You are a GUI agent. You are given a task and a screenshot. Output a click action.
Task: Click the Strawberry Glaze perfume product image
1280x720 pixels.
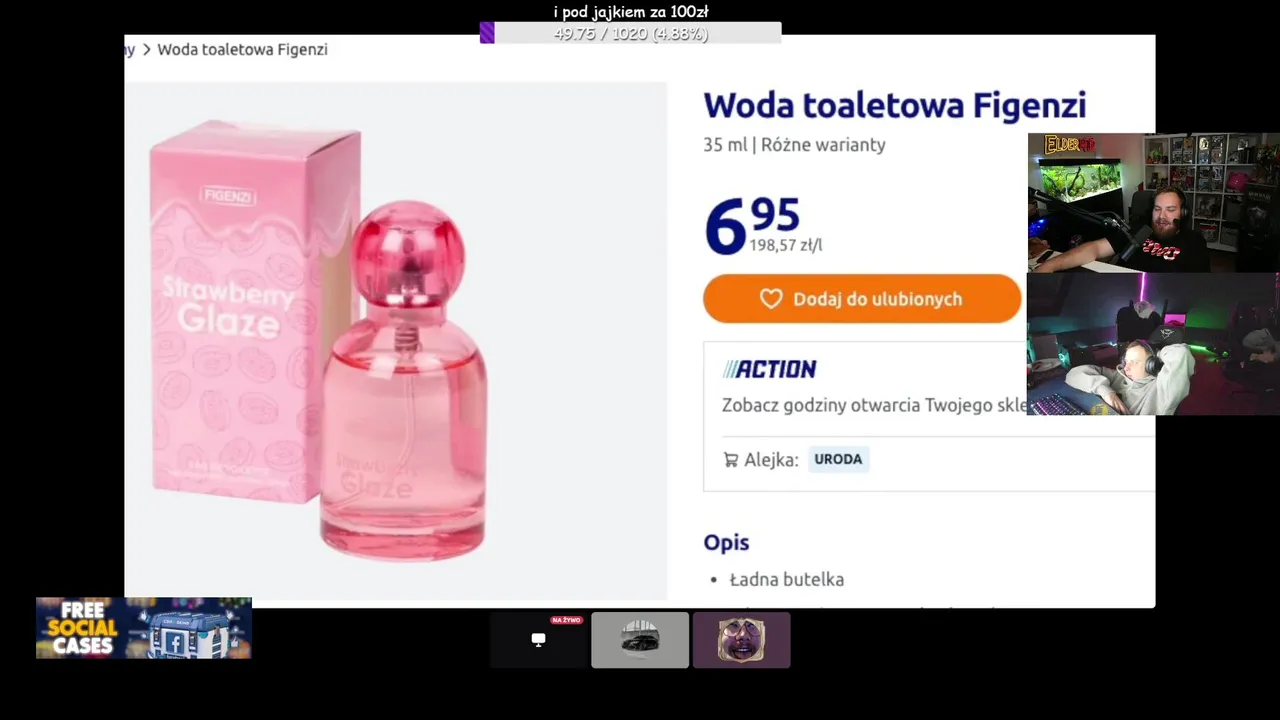tap(396, 341)
